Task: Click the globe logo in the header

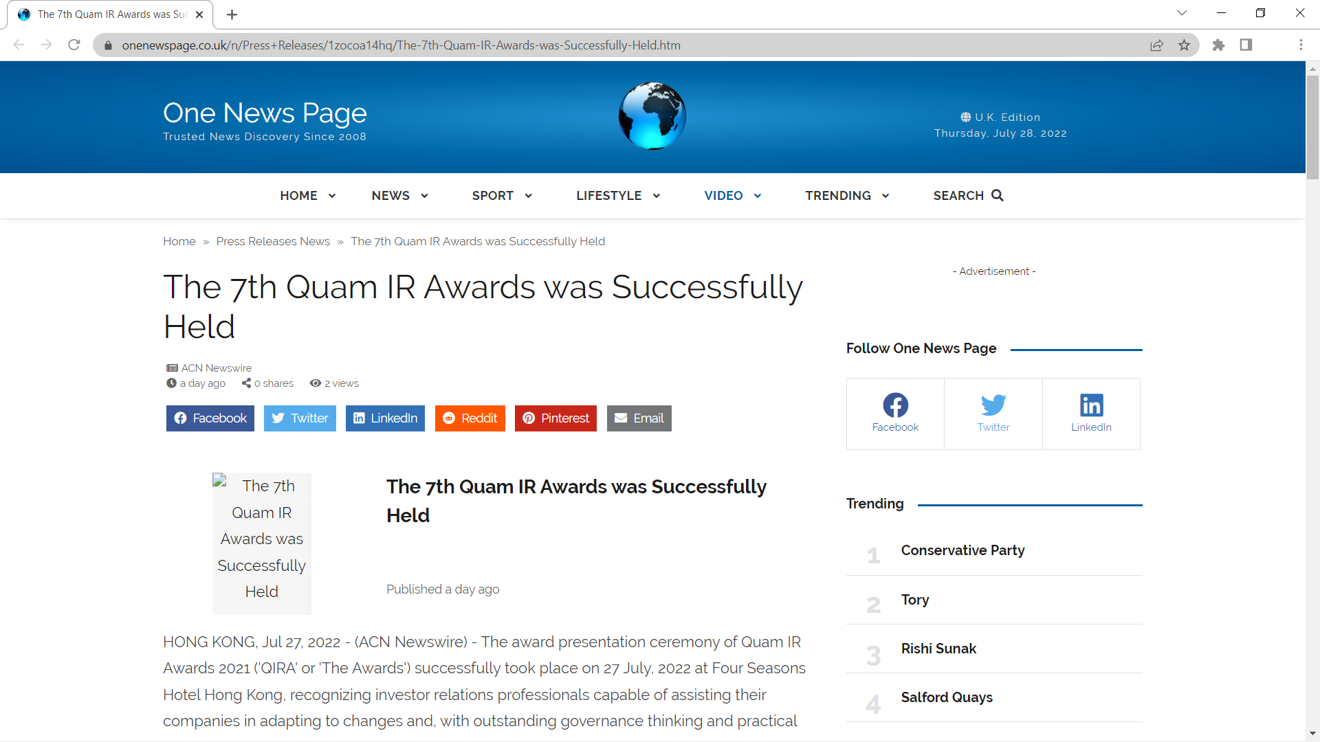Action: (652, 116)
